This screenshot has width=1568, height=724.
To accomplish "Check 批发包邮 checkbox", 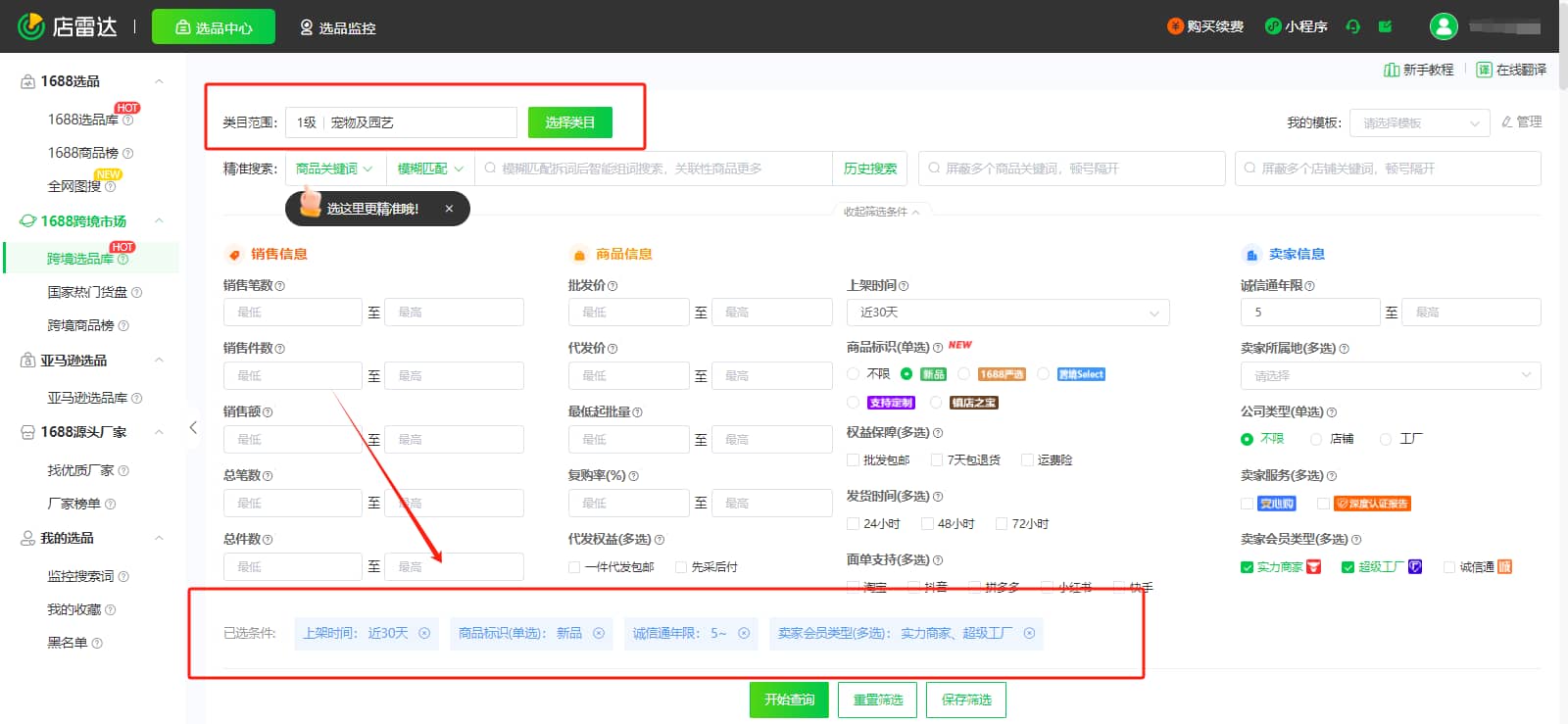I will pyautogui.click(x=853, y=460).
